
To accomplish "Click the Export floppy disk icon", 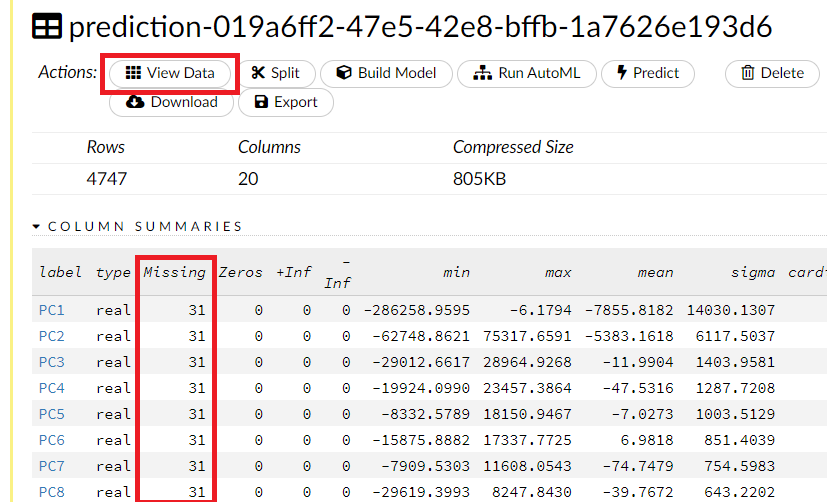I will pos(261,102).
